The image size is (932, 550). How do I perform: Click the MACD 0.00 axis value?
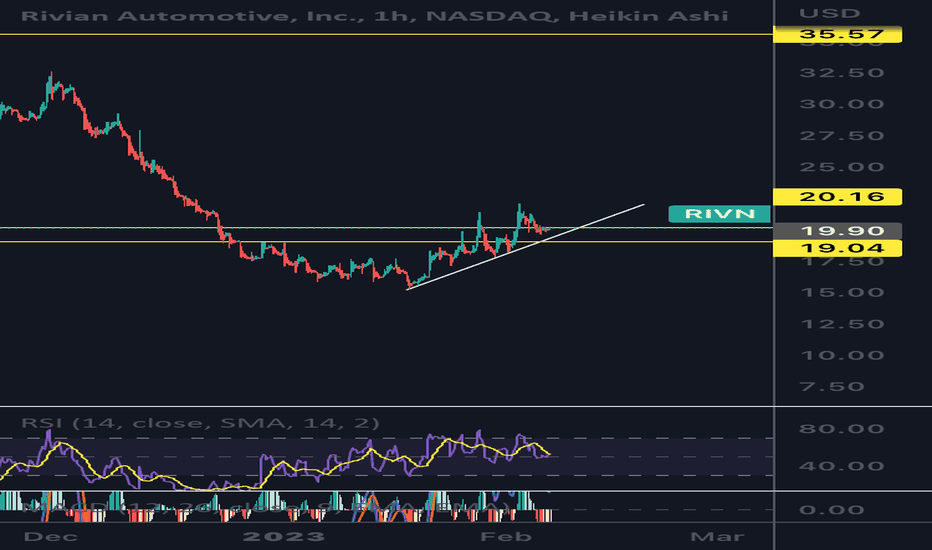pyautogui.click(x=832, y=510)
